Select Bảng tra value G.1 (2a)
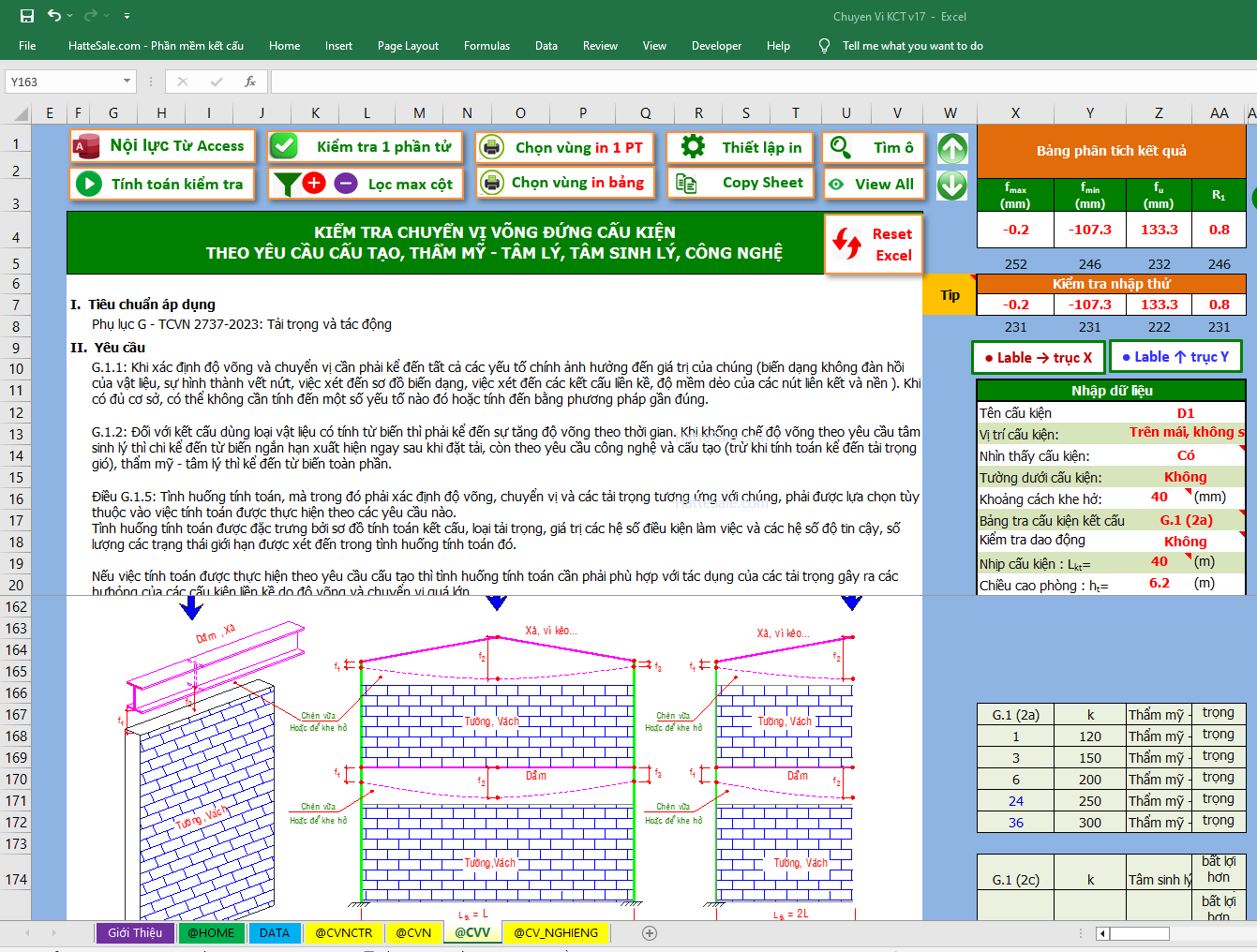Screen dimensions: 1257x952 click(1186, 520)
